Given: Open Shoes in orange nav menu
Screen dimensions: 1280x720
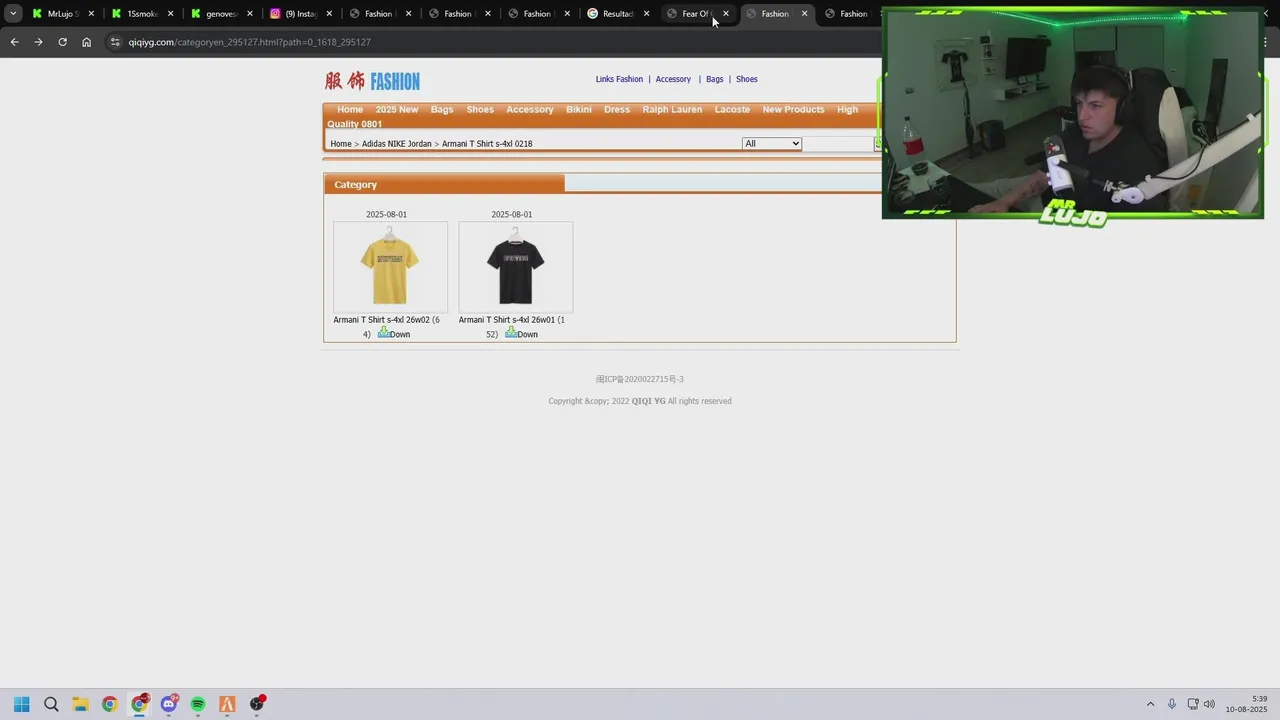Looking at the screenshot, I should (x=480, y=110).
